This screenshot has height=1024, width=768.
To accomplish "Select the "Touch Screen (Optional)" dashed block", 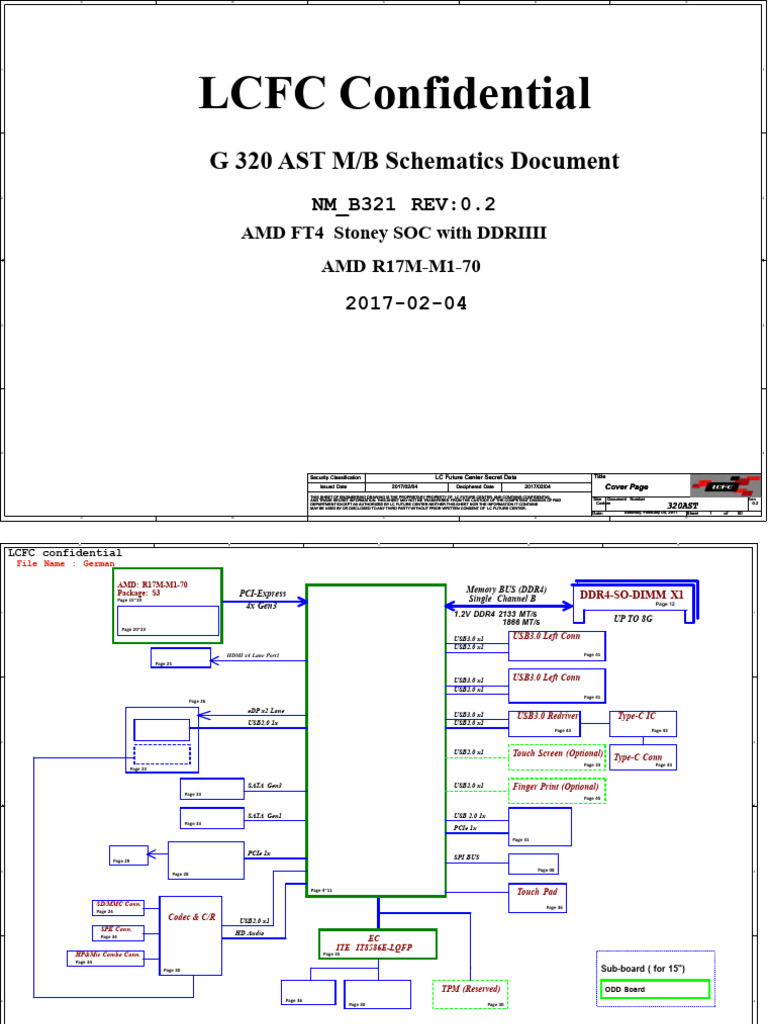I will click(557, 757).
